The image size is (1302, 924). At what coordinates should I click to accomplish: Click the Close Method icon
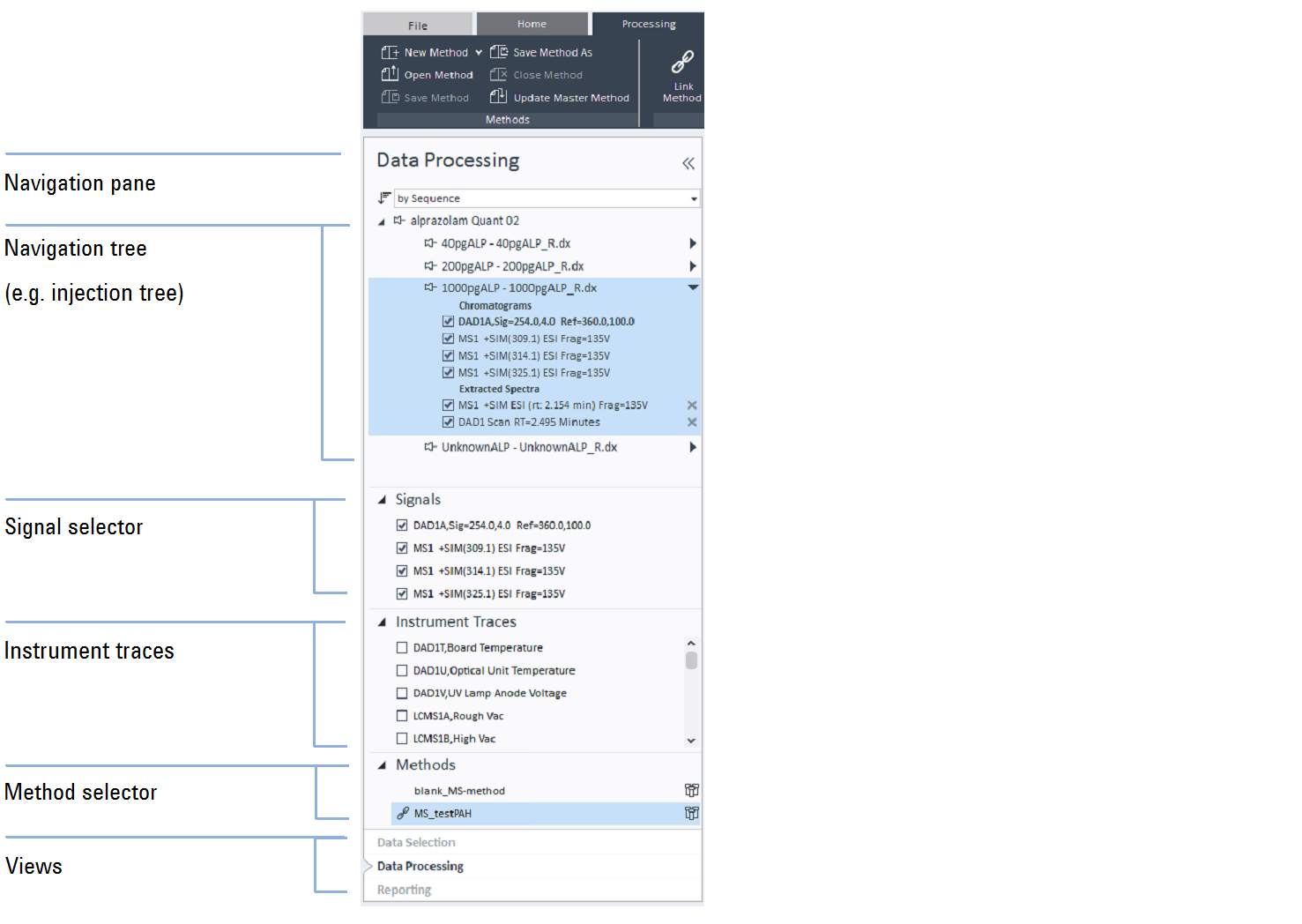[x=499, y=75]
